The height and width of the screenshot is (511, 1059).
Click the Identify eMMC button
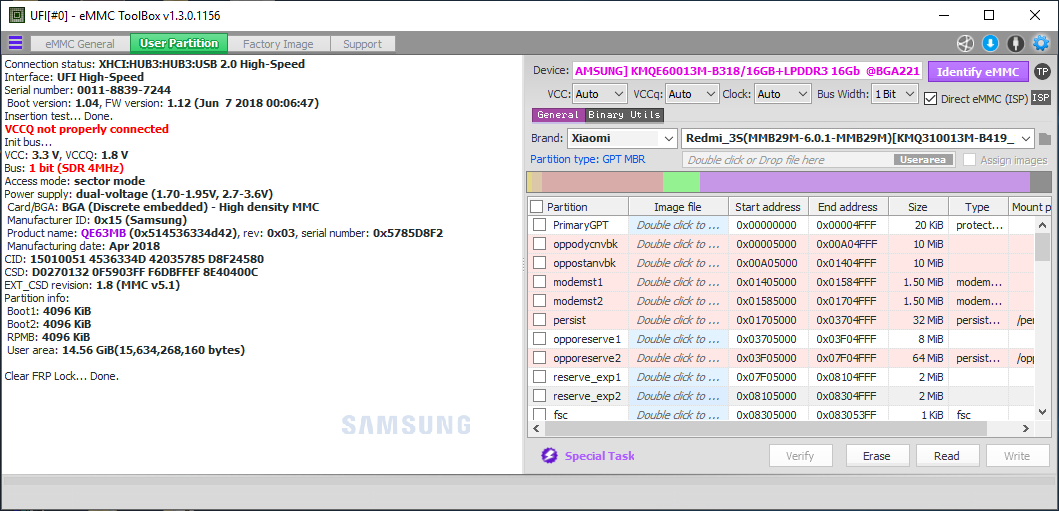click(978, 72)
